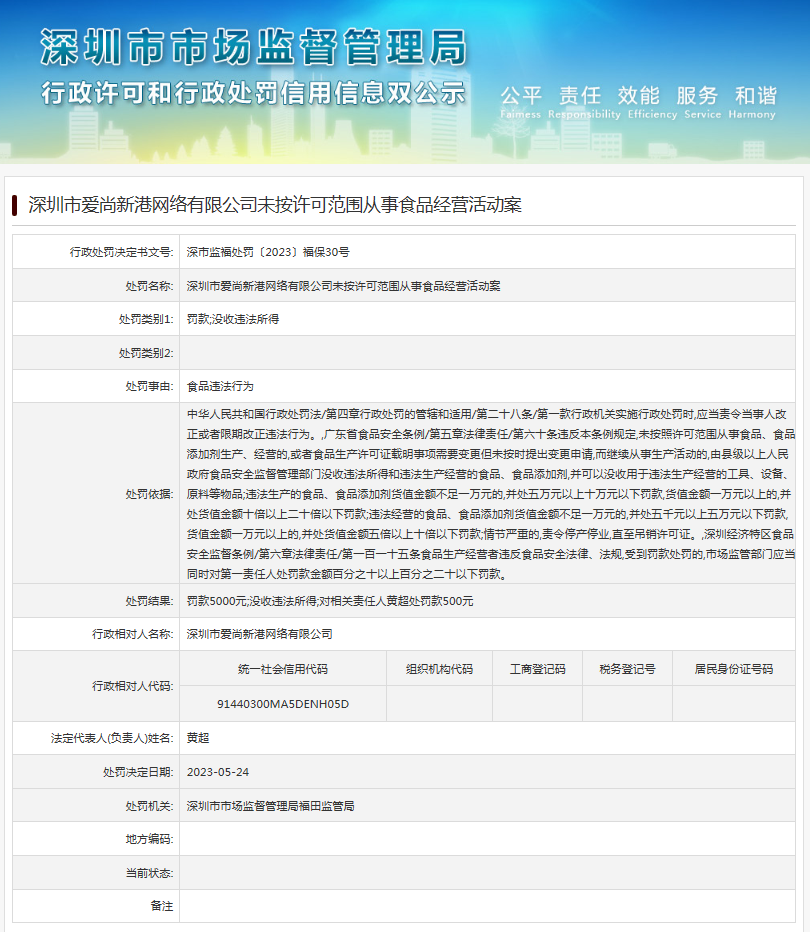This screenshot has width=810, height=932.
Task: Click the 组织机构代码 column header
Action: pyautogui.click(x=439, y=669)
